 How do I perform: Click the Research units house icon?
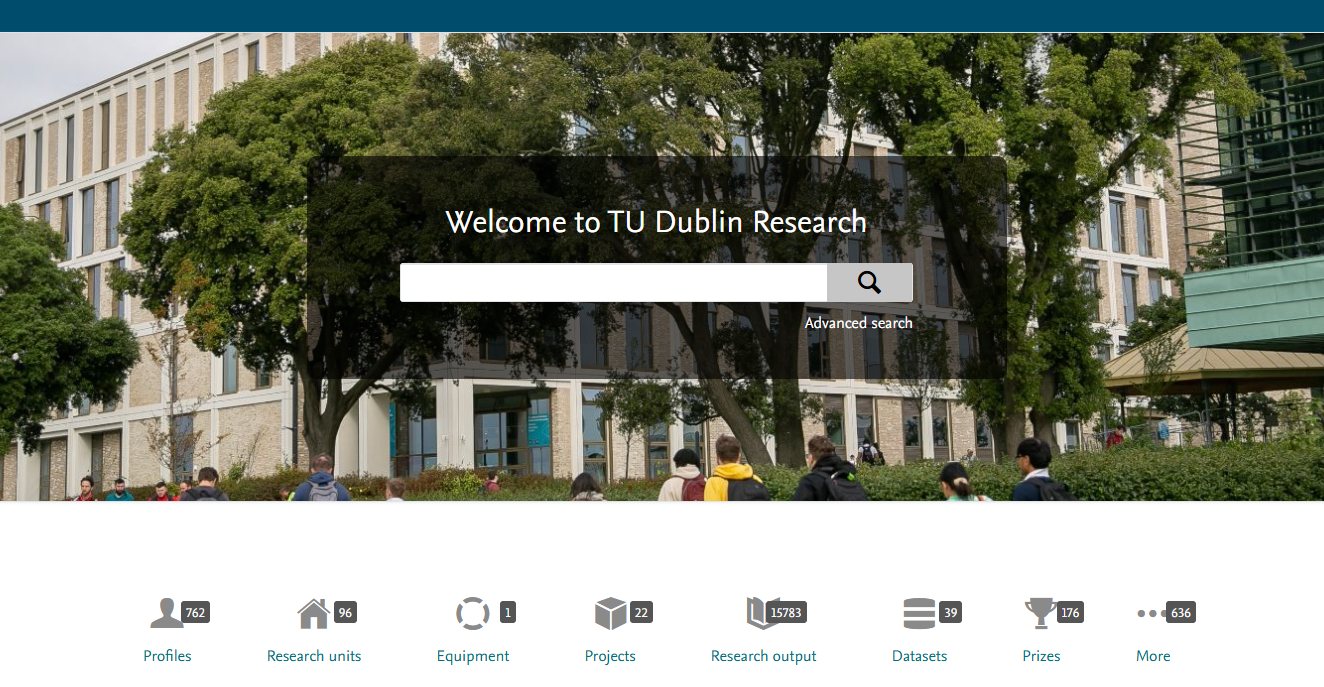click(x=314, y=613)
